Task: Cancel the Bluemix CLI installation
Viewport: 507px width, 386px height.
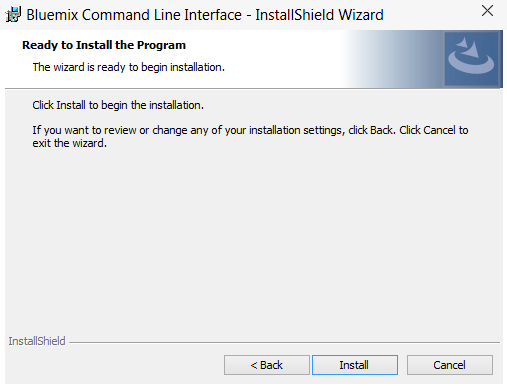Action: pos(450,365)
